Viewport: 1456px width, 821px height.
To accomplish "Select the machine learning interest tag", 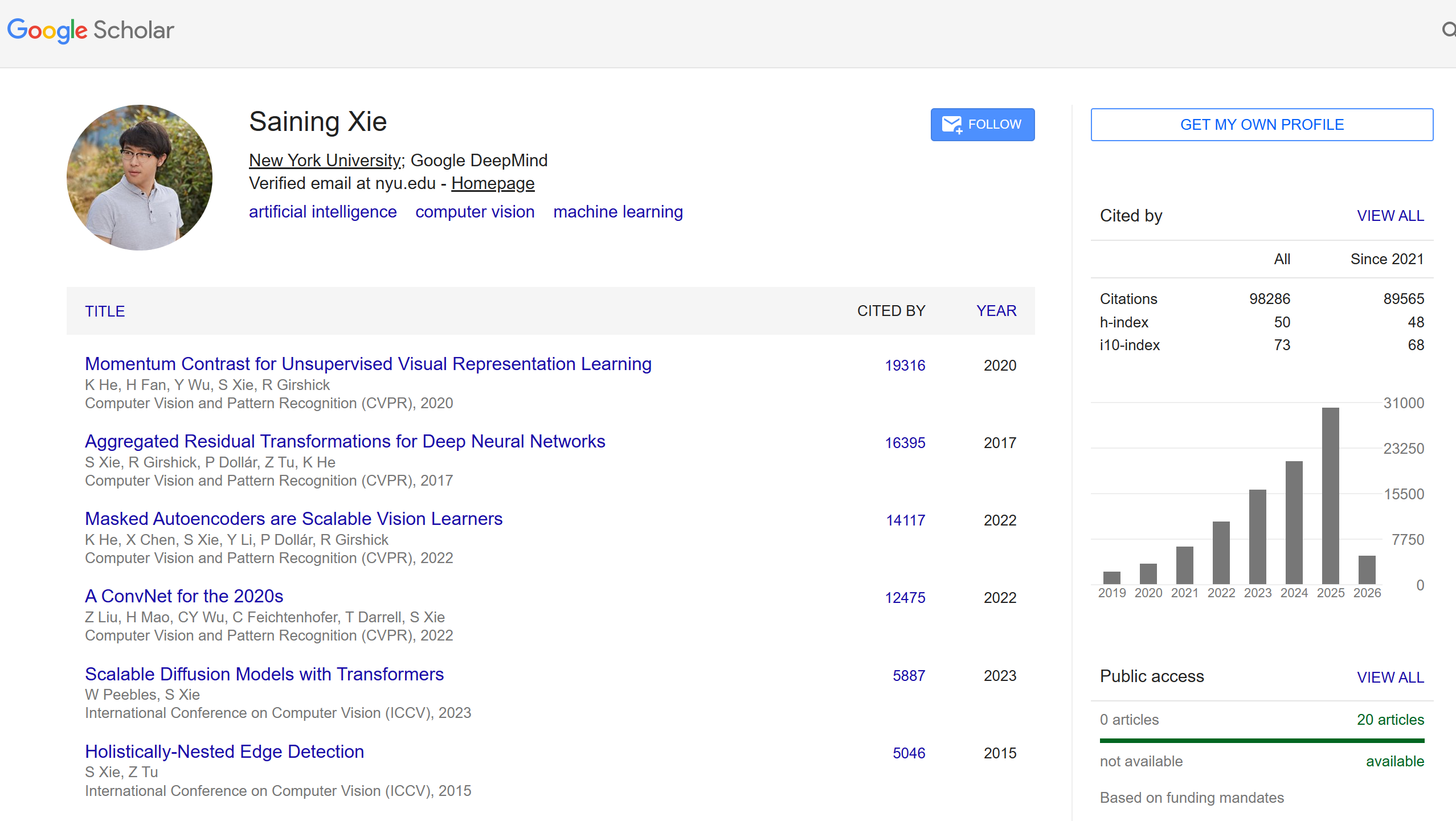I will pyautogui.click(x=617, y=212).
